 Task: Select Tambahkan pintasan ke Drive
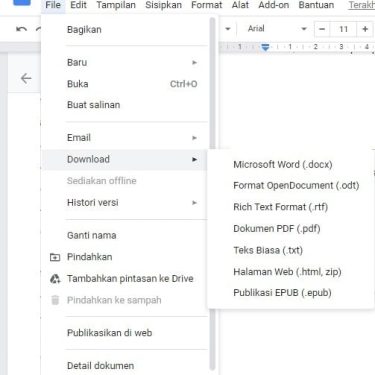[x=125, y=279]
